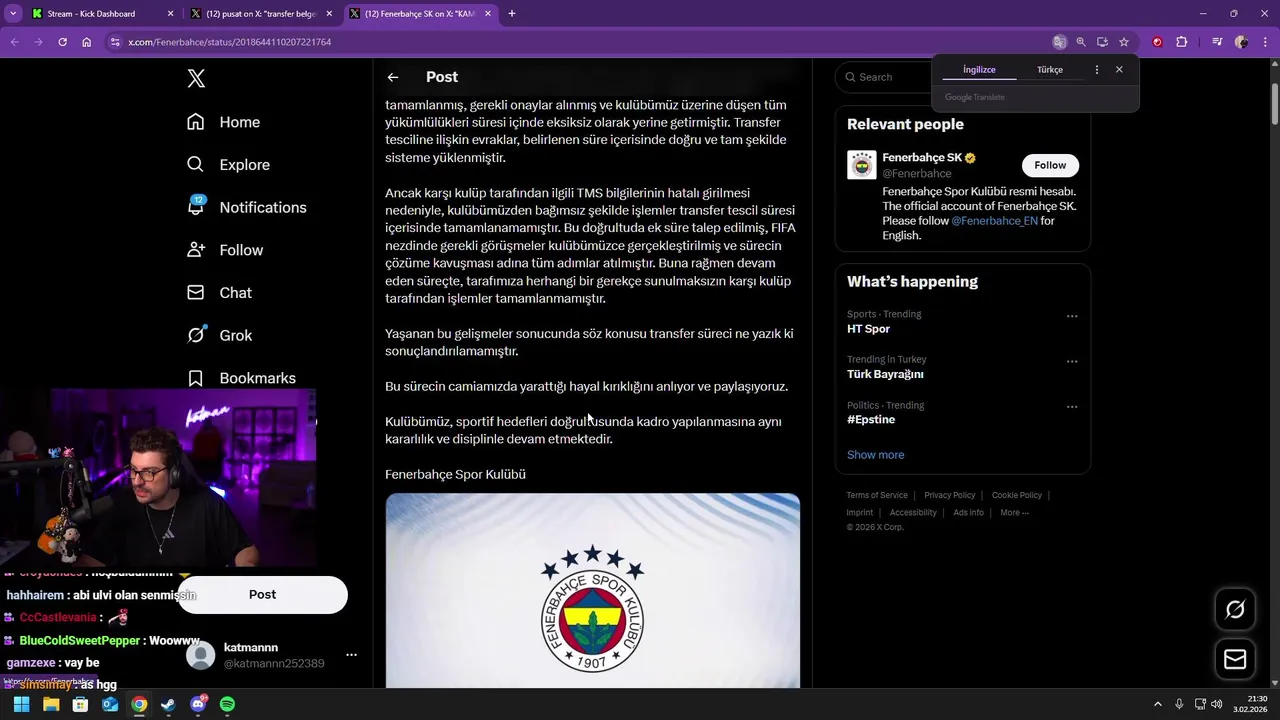Focus the X Search field
The image size is (1280, 720).
tap(890, 77)
